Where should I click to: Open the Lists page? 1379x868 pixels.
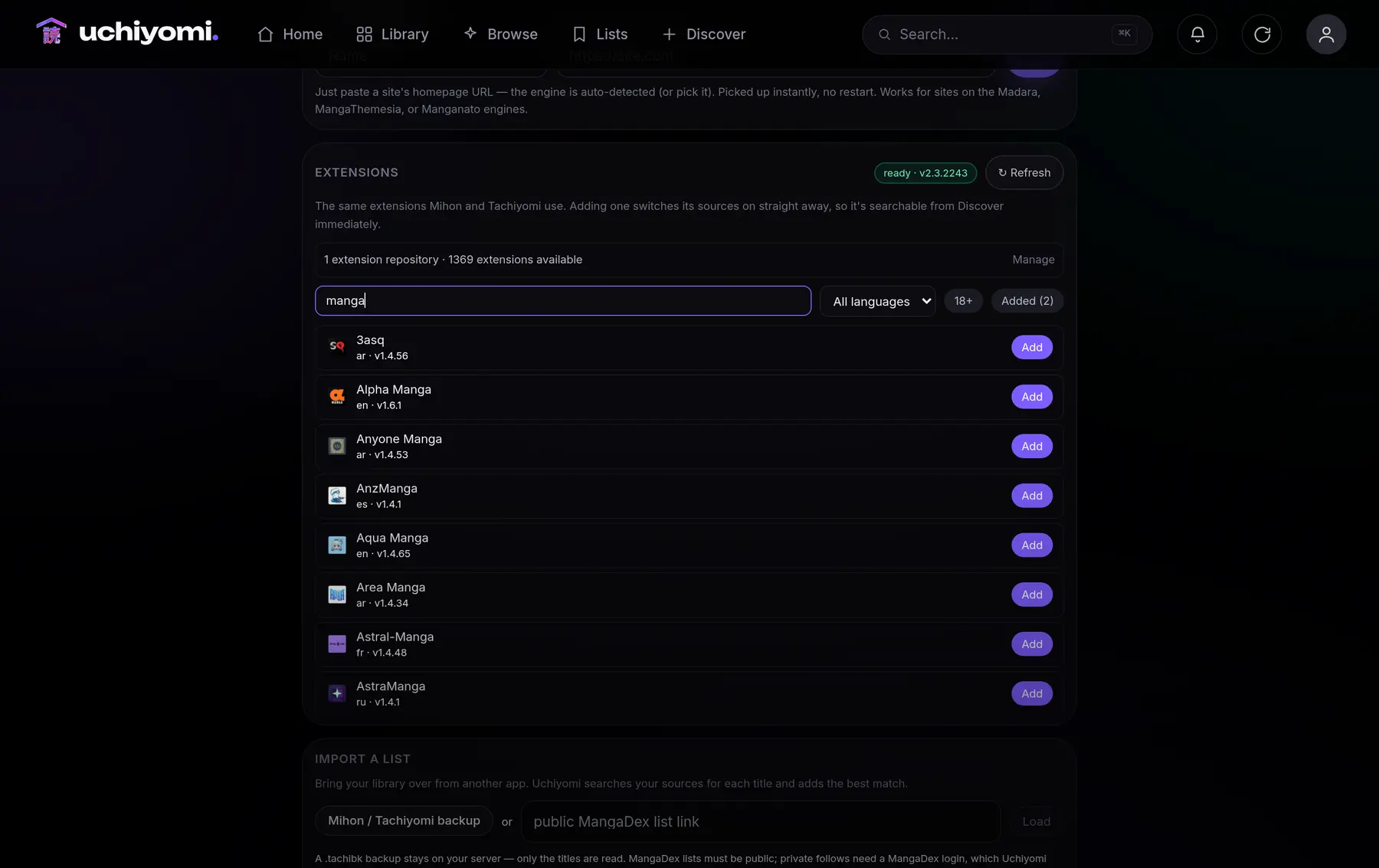(600, 34)
